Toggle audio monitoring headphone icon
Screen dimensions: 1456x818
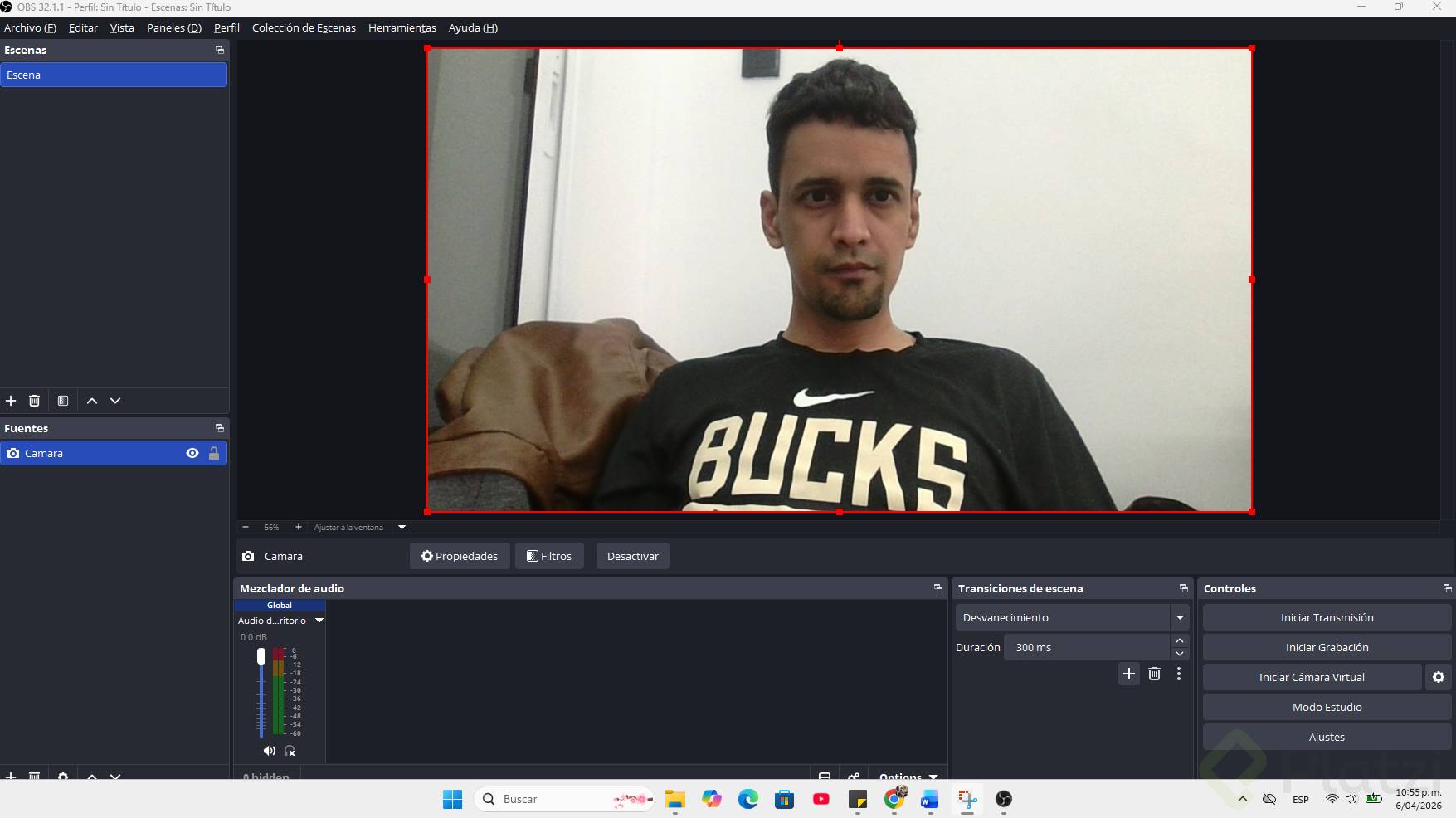pos(290,751)
